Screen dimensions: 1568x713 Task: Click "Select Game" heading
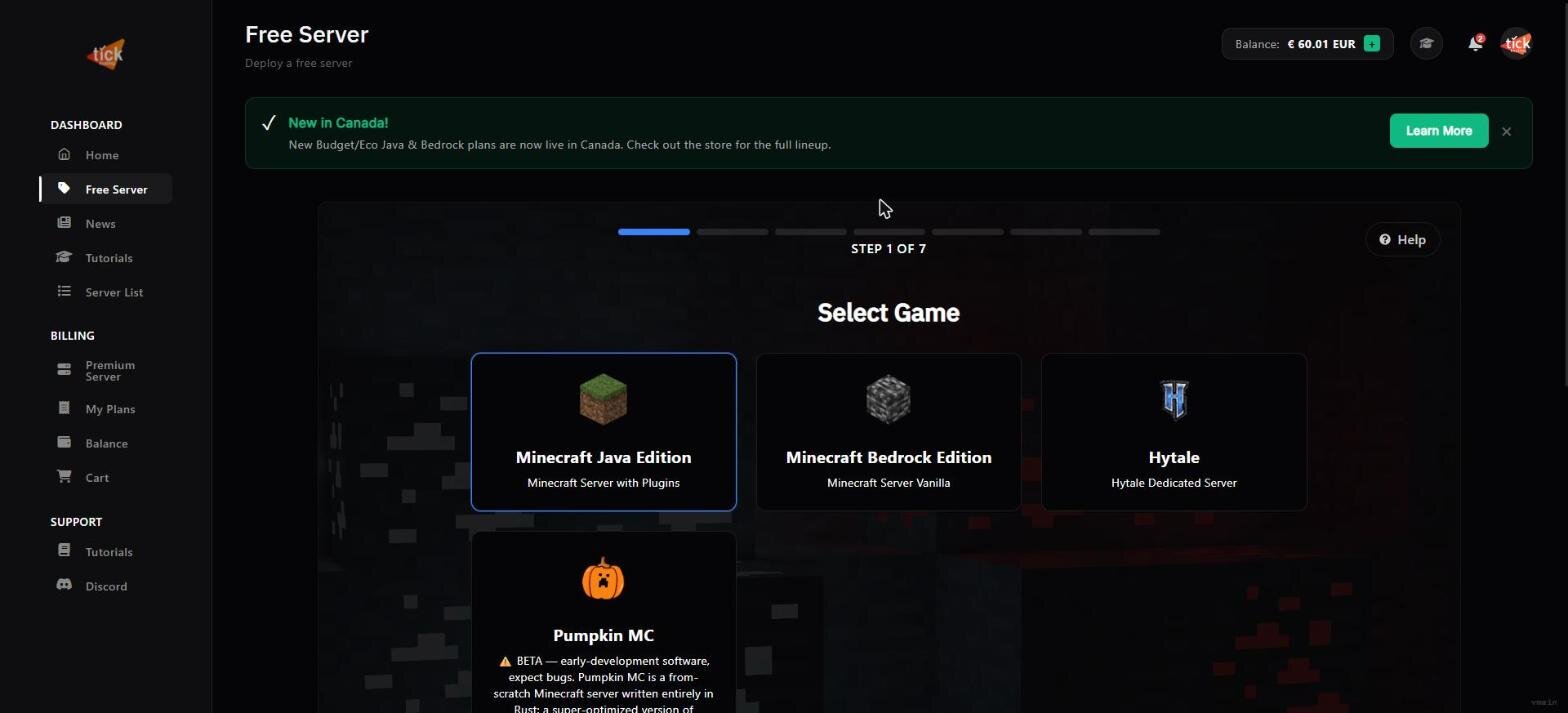(x=888, y=313)
